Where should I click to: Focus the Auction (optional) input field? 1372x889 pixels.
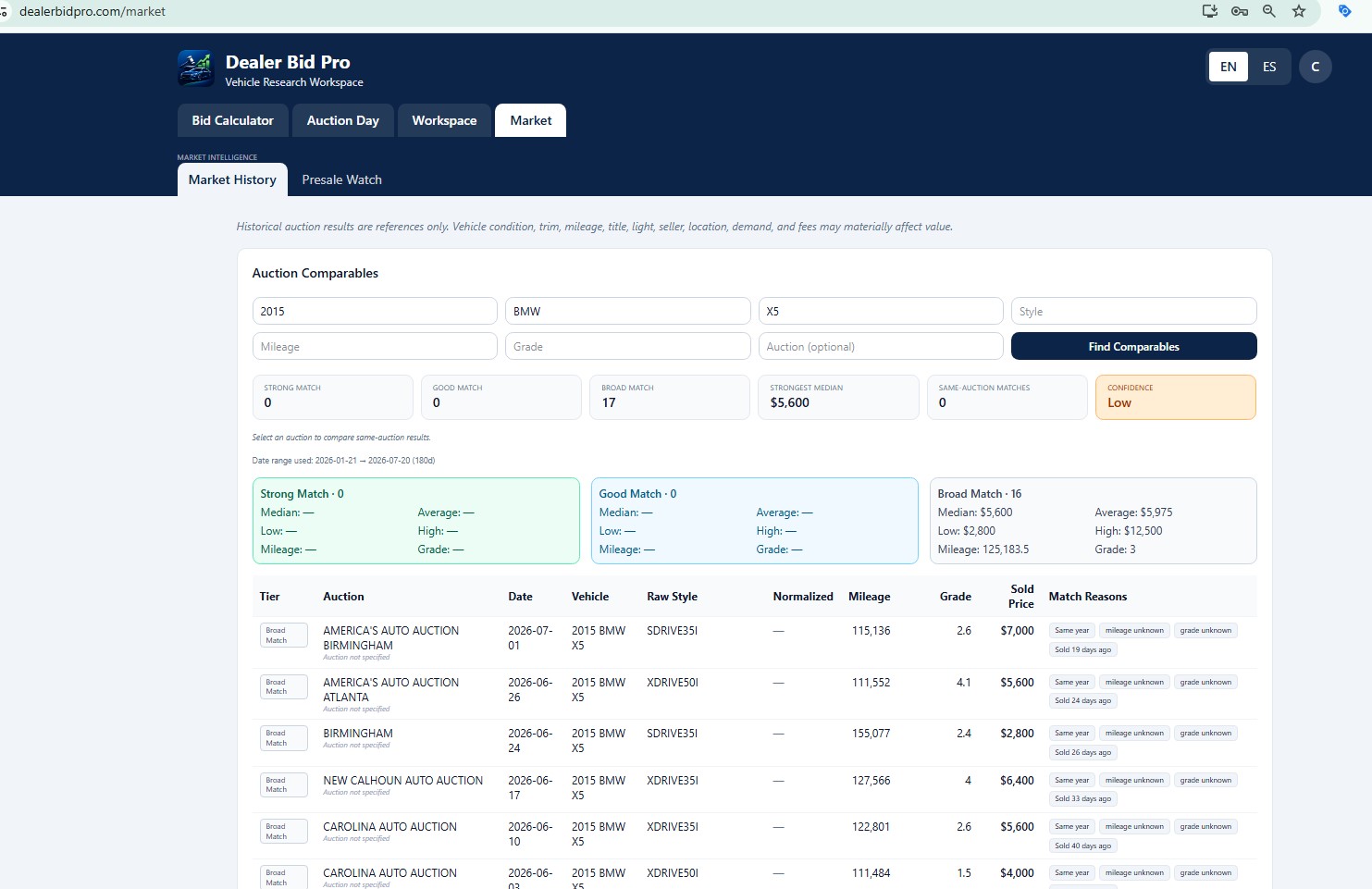pos(881,346)
